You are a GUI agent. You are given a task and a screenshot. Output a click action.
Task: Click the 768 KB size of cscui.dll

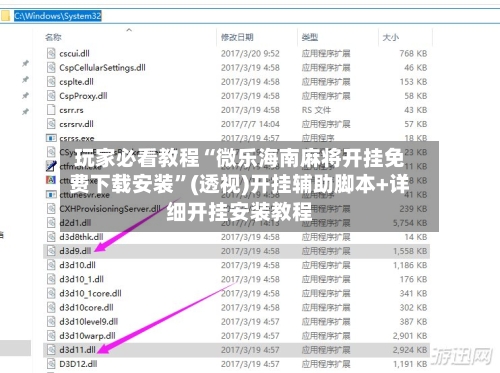click(413, 53)
